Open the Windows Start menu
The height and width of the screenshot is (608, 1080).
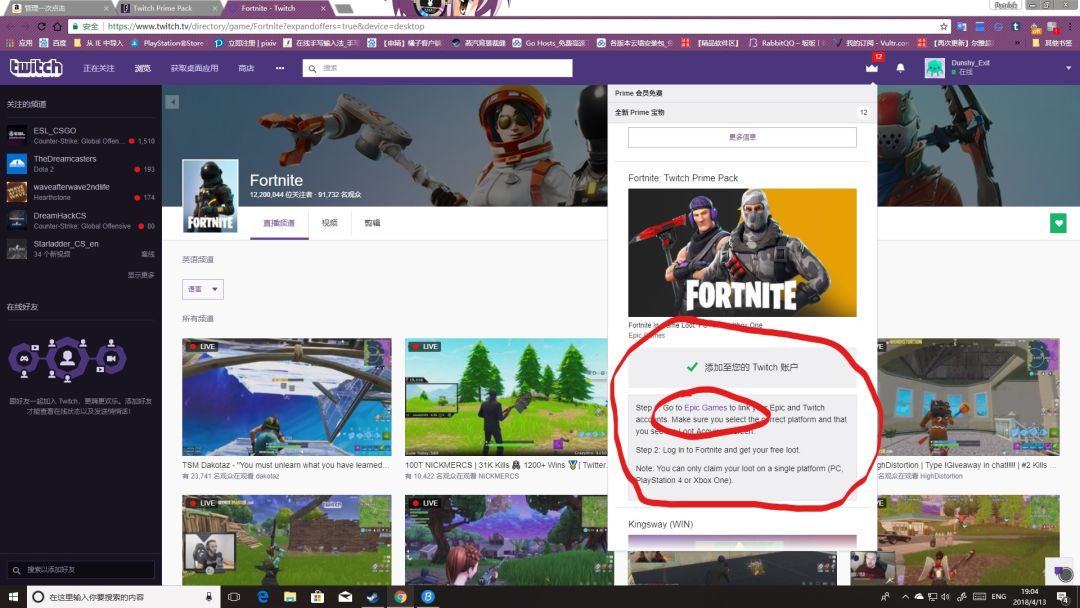[x=12, y=596]
